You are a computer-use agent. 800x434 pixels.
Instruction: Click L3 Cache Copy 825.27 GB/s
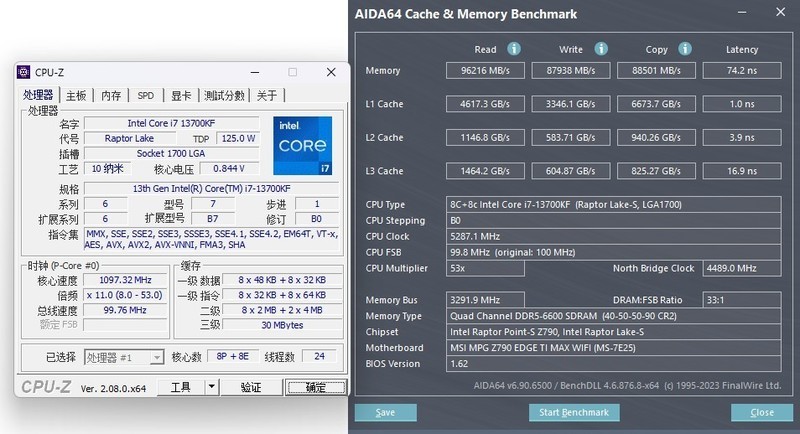click(x=656, y=171)
